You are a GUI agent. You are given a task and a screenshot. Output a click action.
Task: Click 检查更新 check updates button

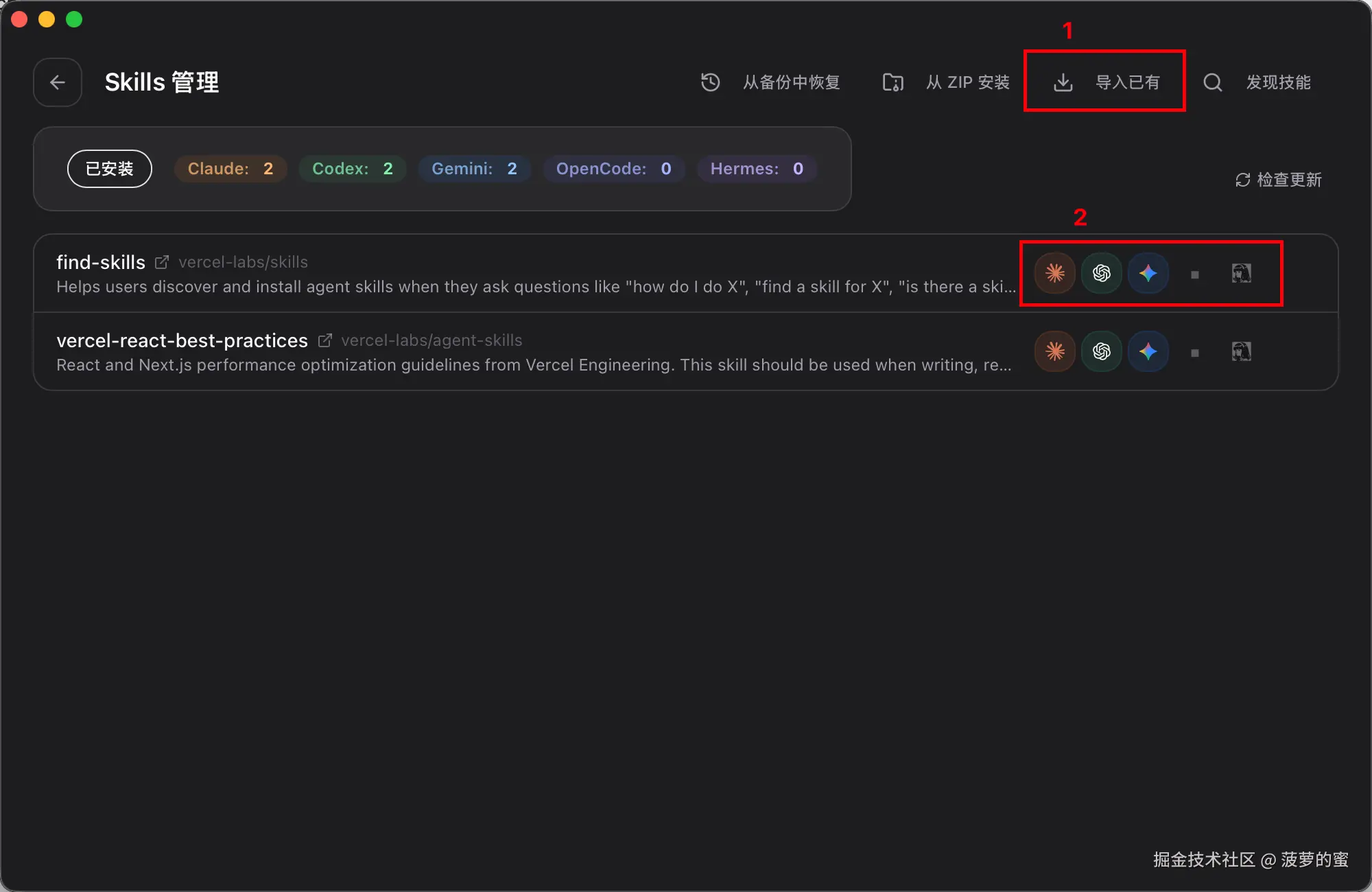(x=1279, y=180)
